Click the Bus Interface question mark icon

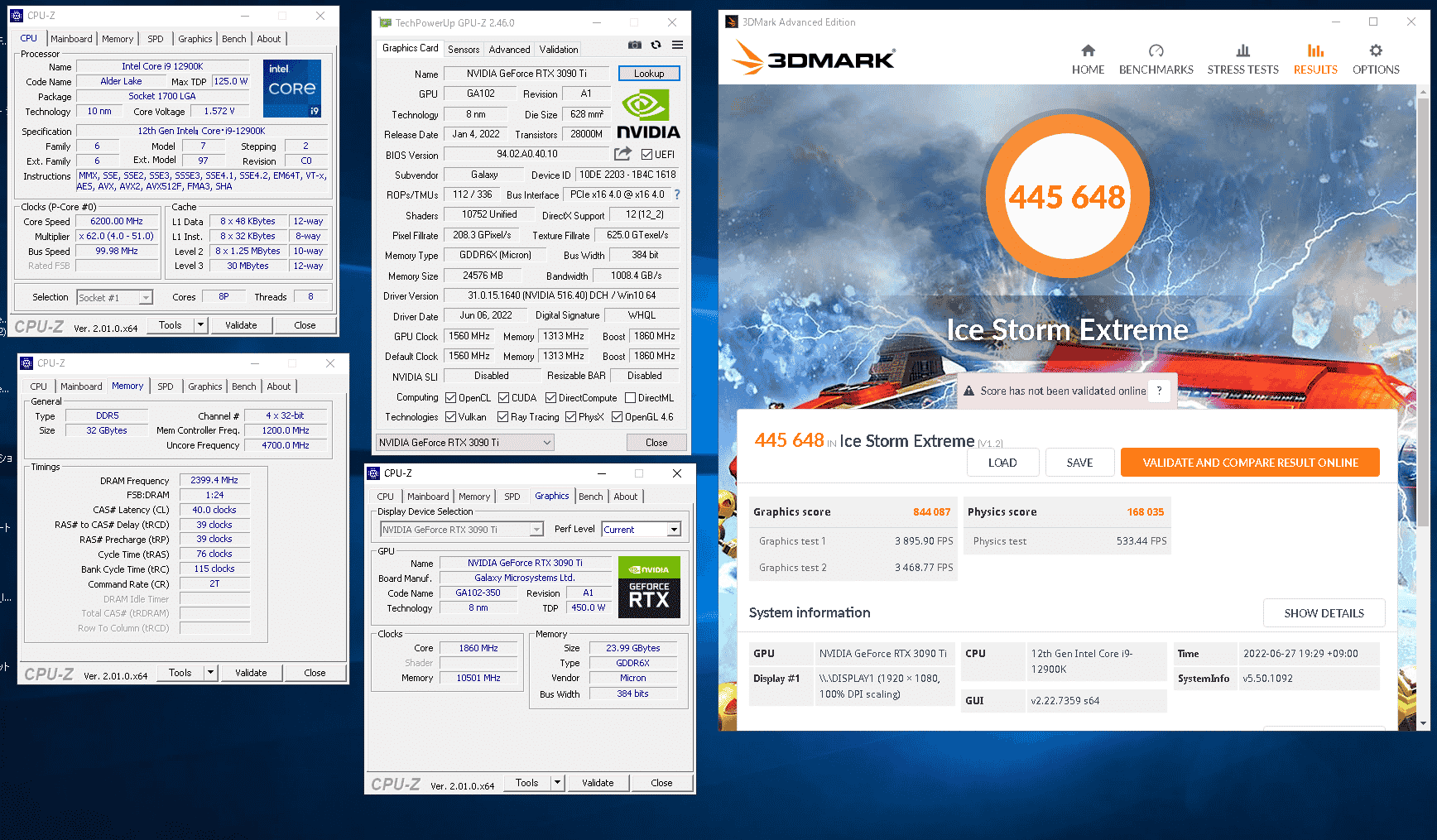coord(677,194)
